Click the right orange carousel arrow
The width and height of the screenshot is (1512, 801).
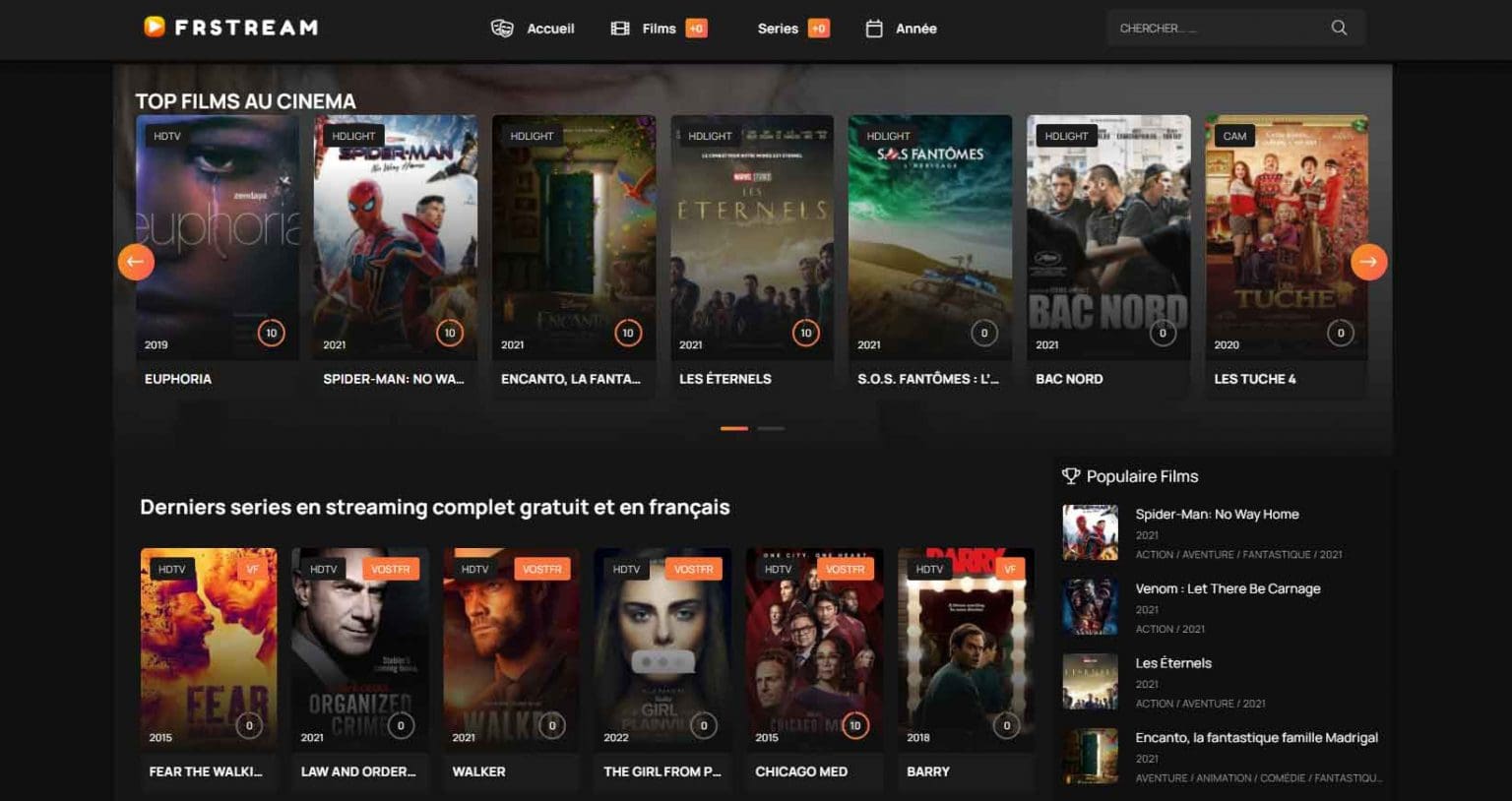(1368, 262)
